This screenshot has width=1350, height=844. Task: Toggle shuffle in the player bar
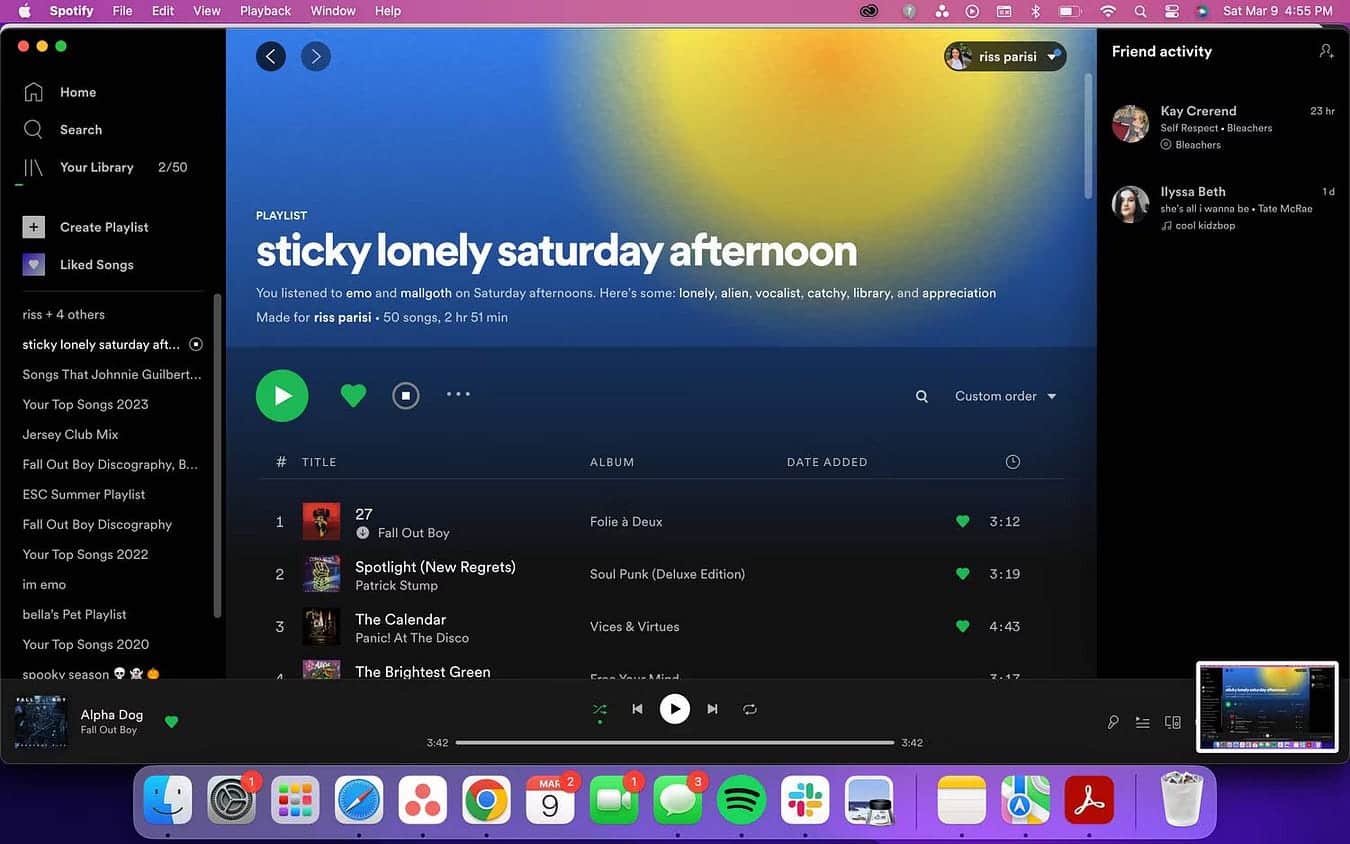click(599, 709)
